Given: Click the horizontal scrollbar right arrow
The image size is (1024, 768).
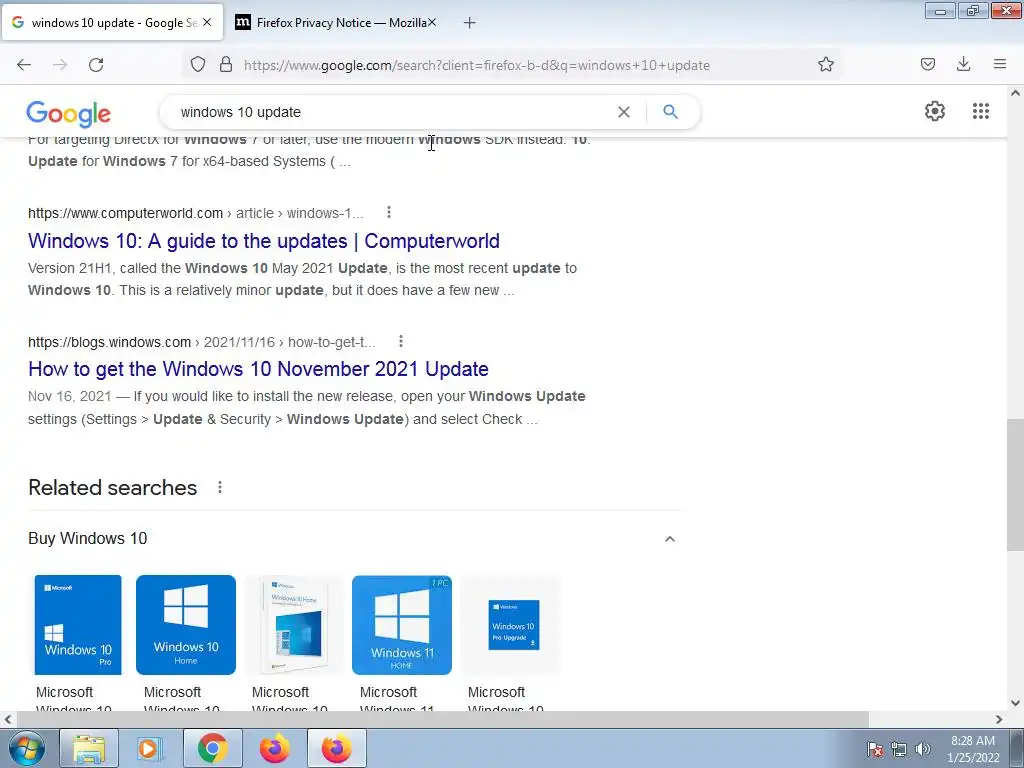Looking at the screenshot, I should pyautogui.click(x=999, y=719).
